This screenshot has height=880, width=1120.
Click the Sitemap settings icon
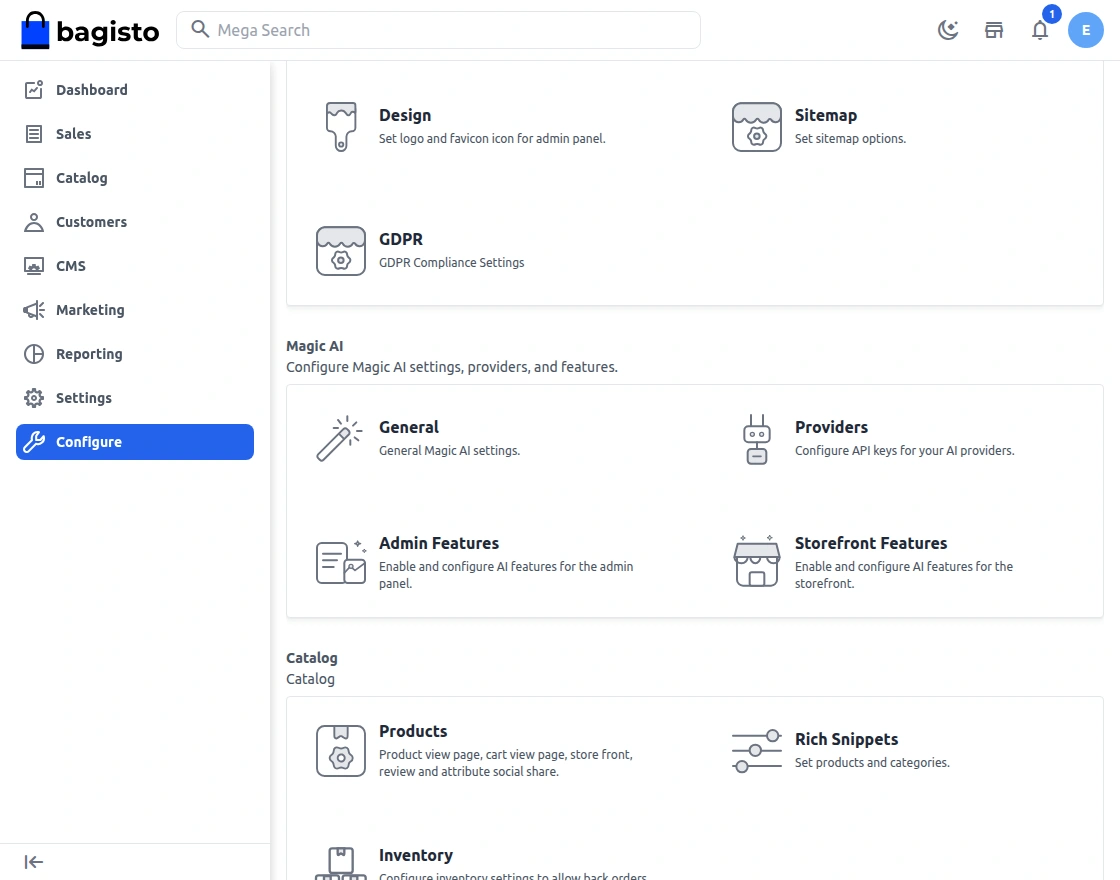(x=756, y=127)
